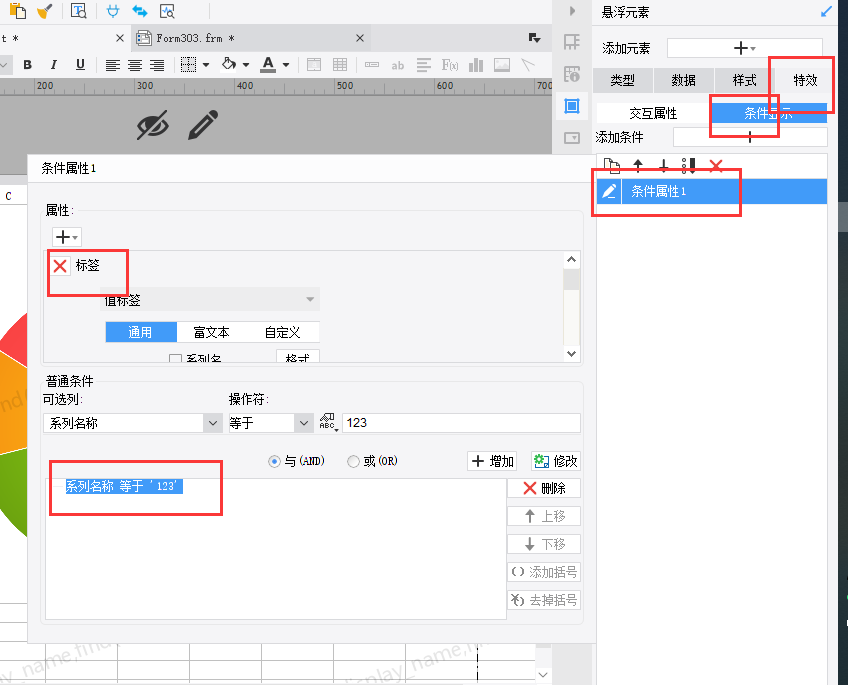This screenshot has width=848, height=685.
Task: Open the widget settings panel icon
Action: tap(572, 138)
